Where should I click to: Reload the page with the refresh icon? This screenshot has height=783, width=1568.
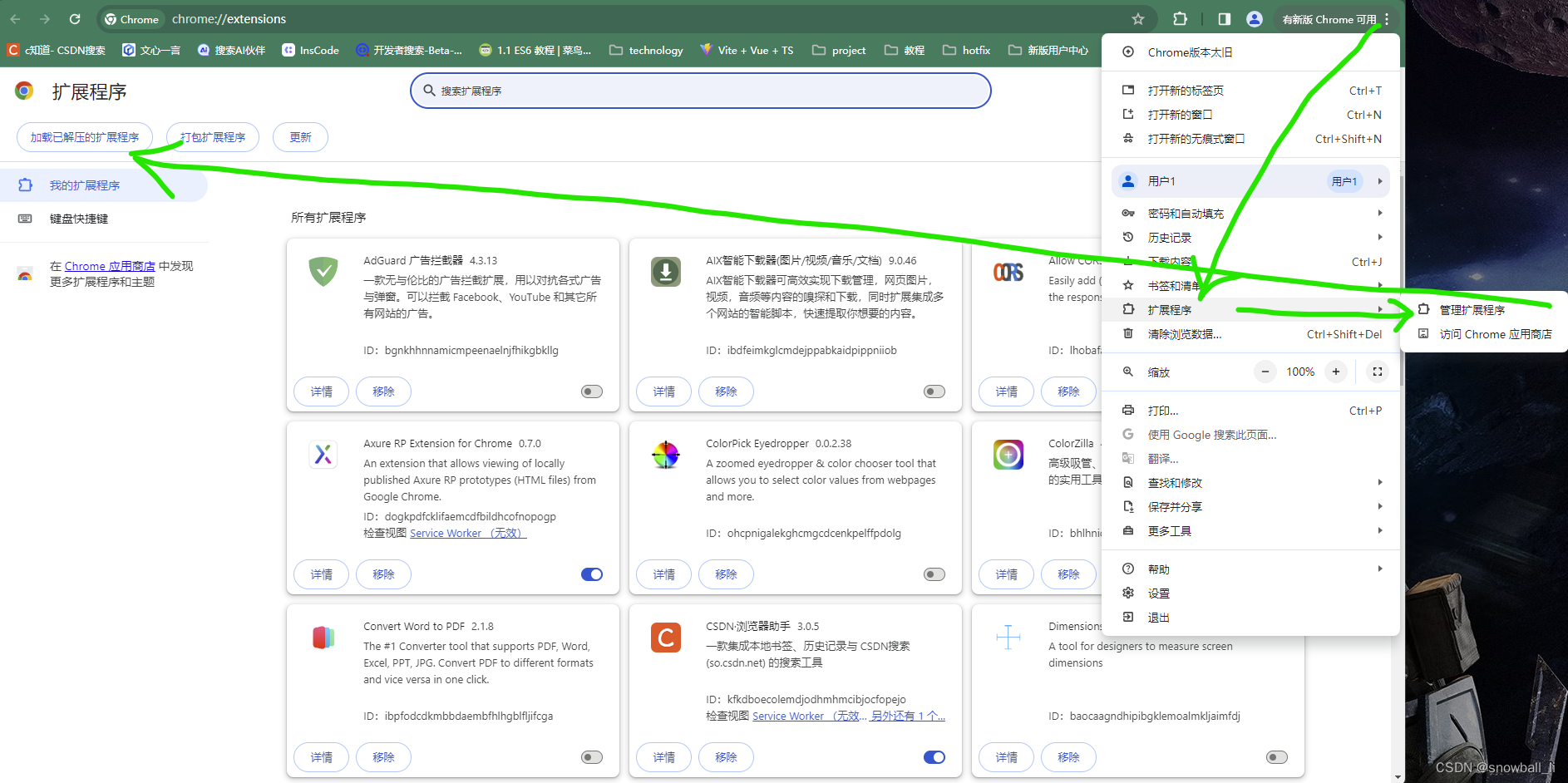tap(75, 18)
